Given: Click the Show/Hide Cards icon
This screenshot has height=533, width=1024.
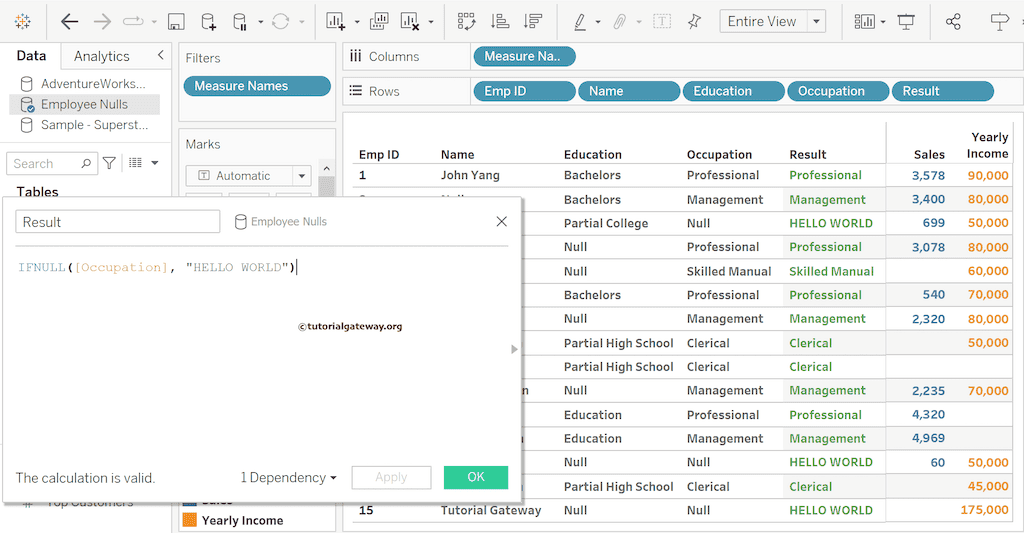Looking at the screenshot, I should click(864, 22).
